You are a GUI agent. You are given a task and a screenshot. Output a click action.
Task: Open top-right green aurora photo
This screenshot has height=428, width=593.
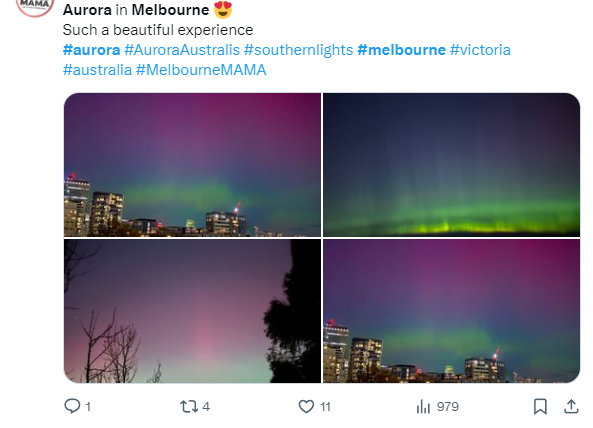coord(452,165)
